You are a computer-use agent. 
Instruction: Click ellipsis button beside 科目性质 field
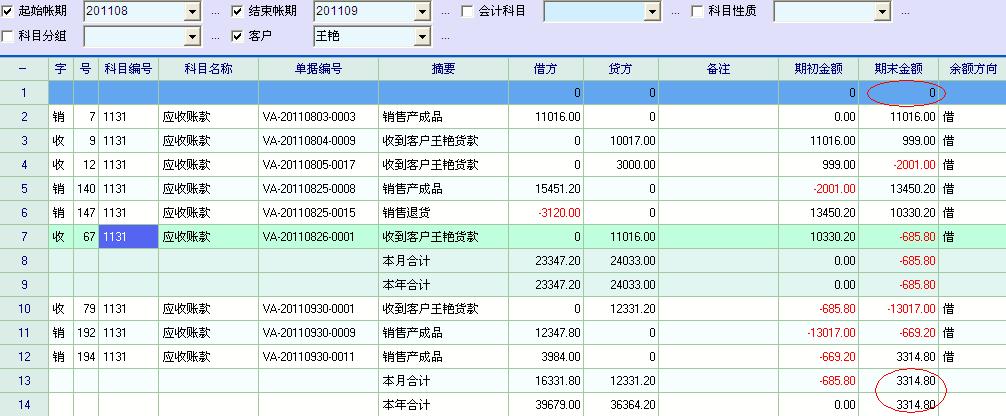coord(905,13)
